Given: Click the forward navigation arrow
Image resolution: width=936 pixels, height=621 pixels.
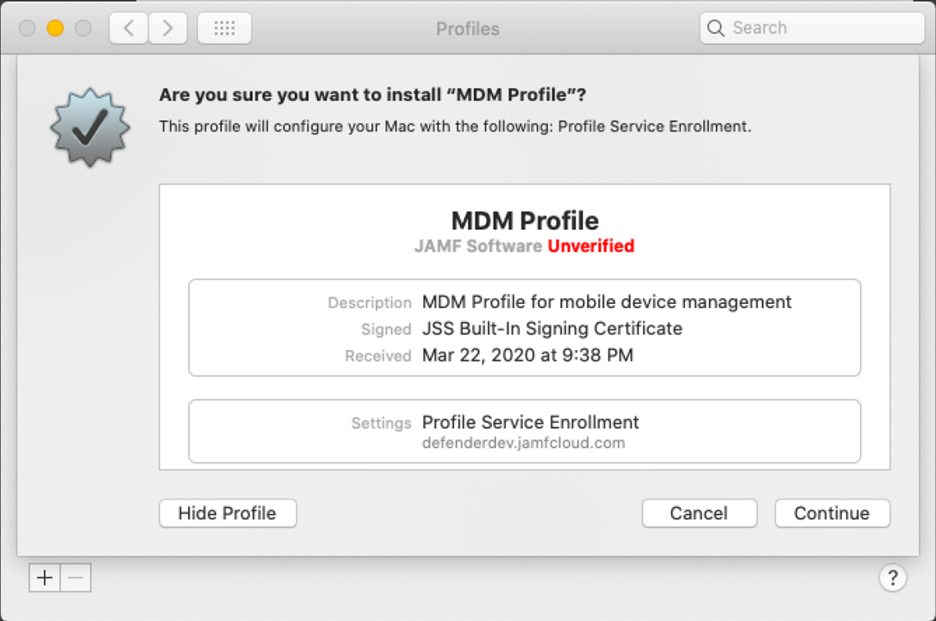Looking at the screenshot, I should click(x=168, y=28).
